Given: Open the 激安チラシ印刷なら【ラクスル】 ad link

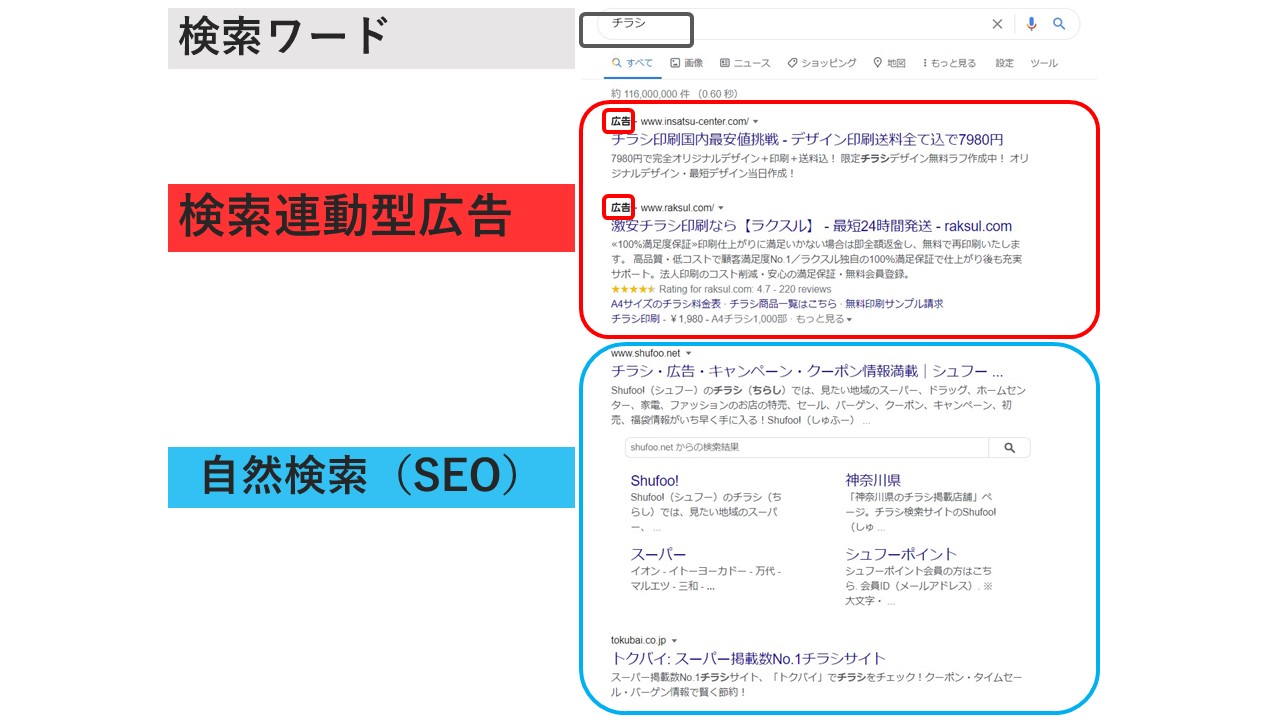Looking at the screenshot, I should point(811,226).
